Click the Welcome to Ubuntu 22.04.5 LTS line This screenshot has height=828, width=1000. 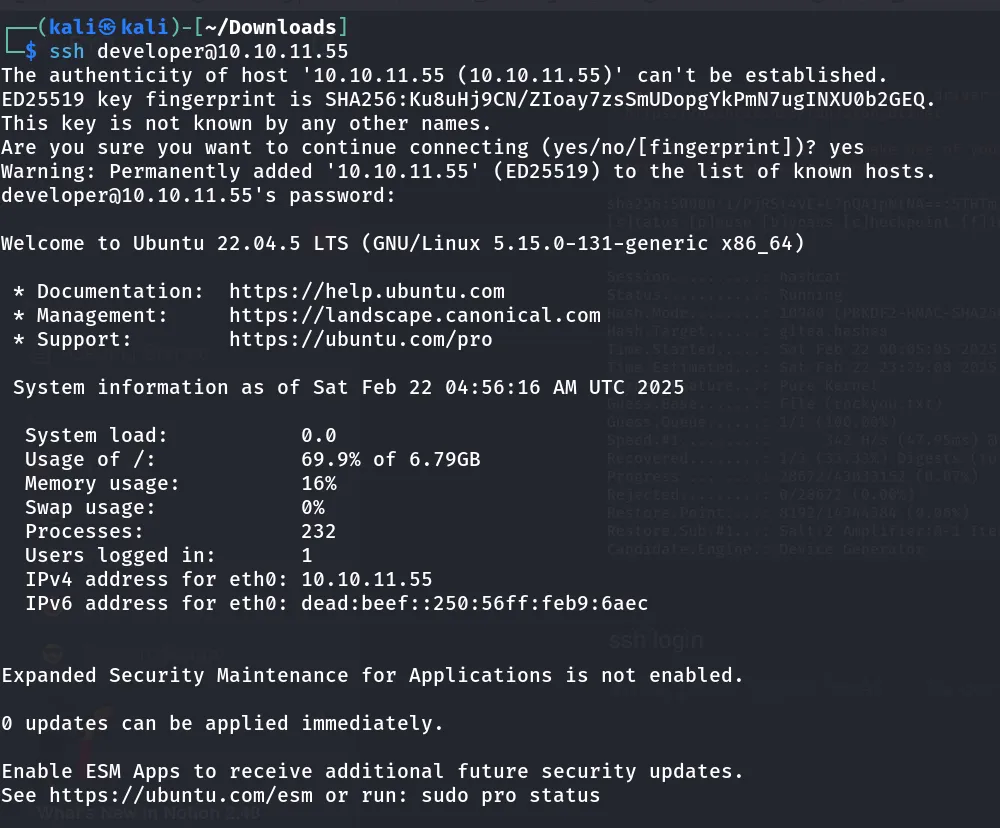[403, 243]
